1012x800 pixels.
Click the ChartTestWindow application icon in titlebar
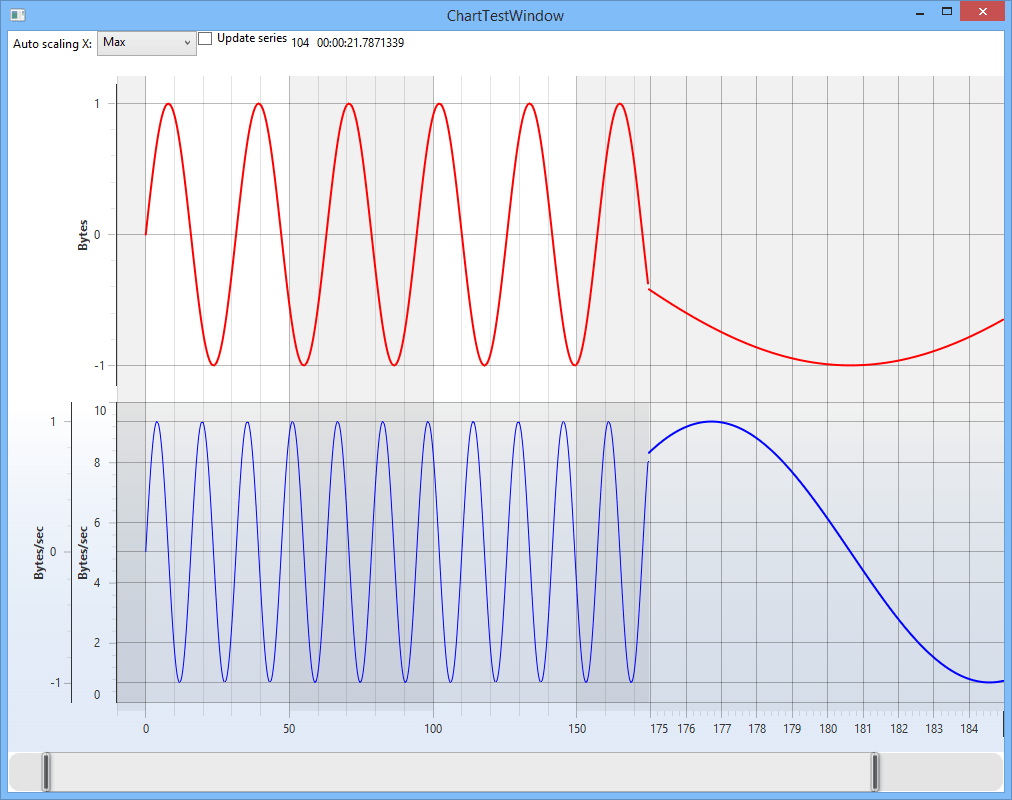pyautogui.click(x=17, y=15)
